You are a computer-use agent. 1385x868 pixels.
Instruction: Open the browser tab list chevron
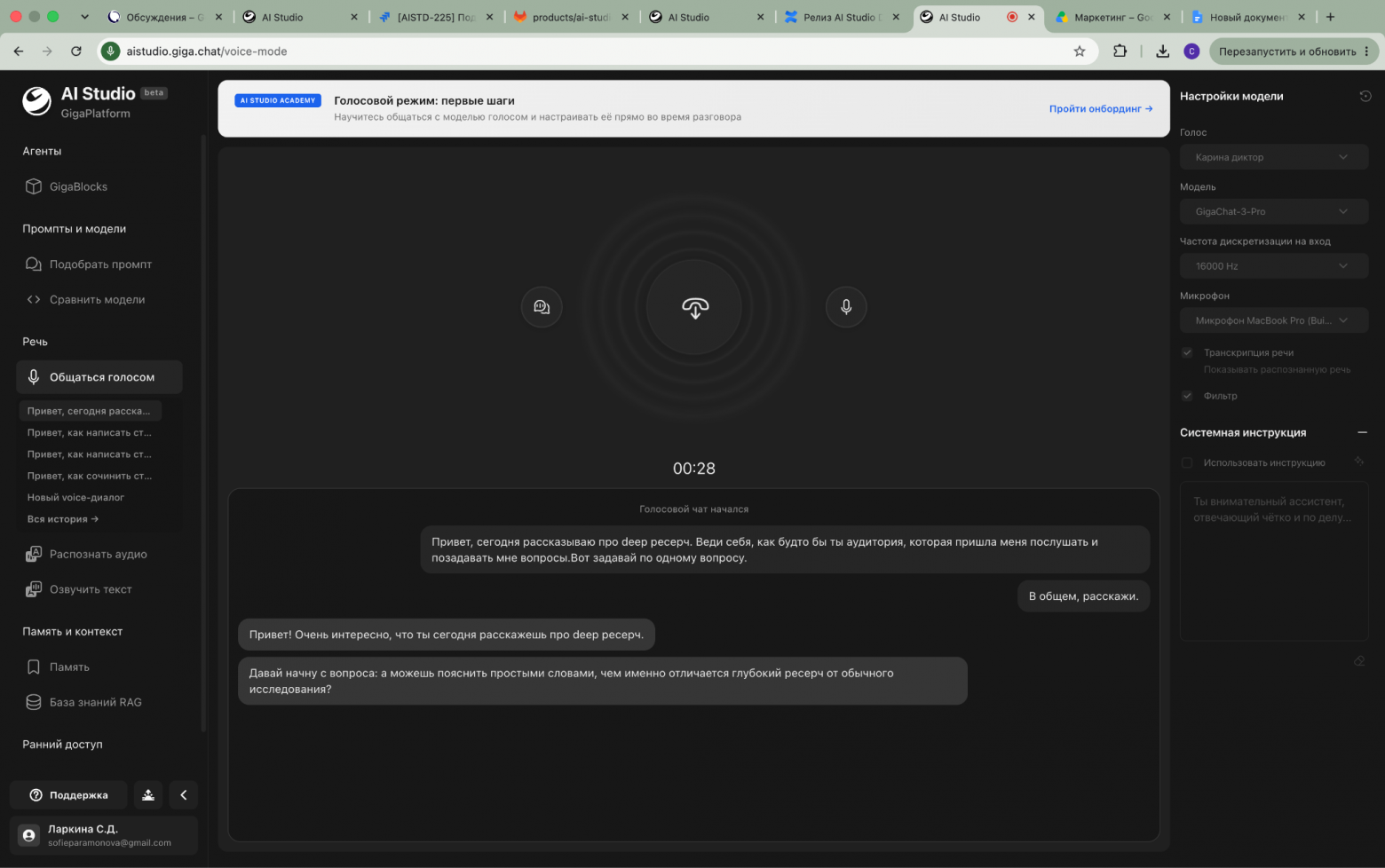(x=84, y=17)
